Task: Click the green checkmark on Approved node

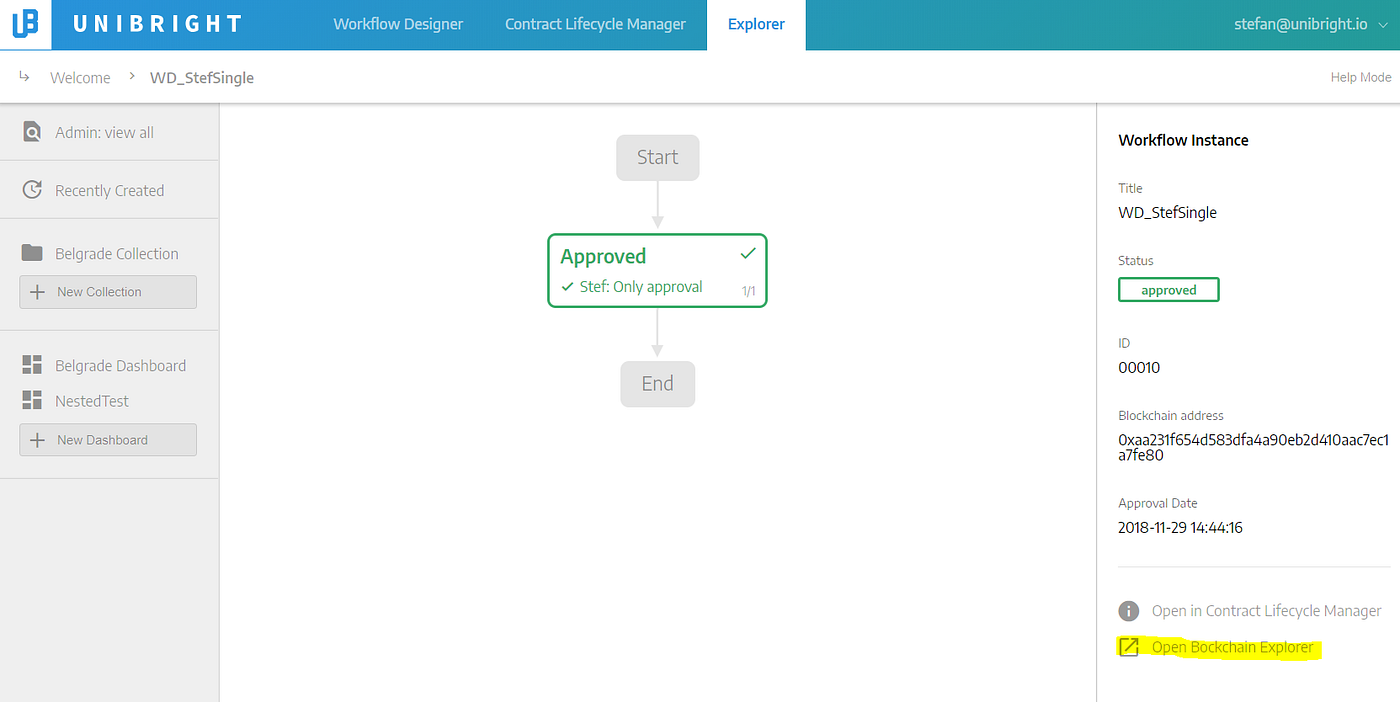Action: [748, 255]
